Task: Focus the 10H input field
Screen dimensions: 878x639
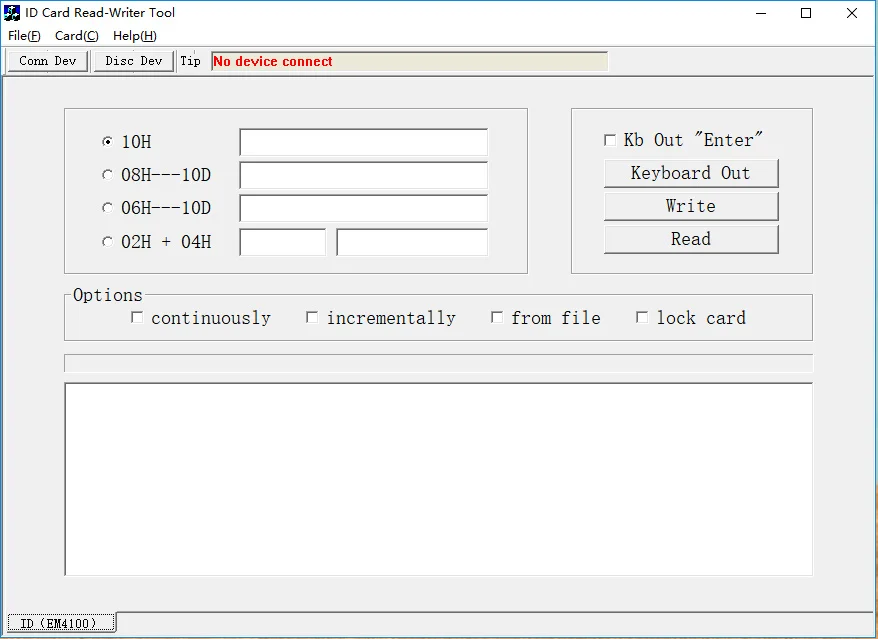Action: pyautogui.click(x=363, y=142)
